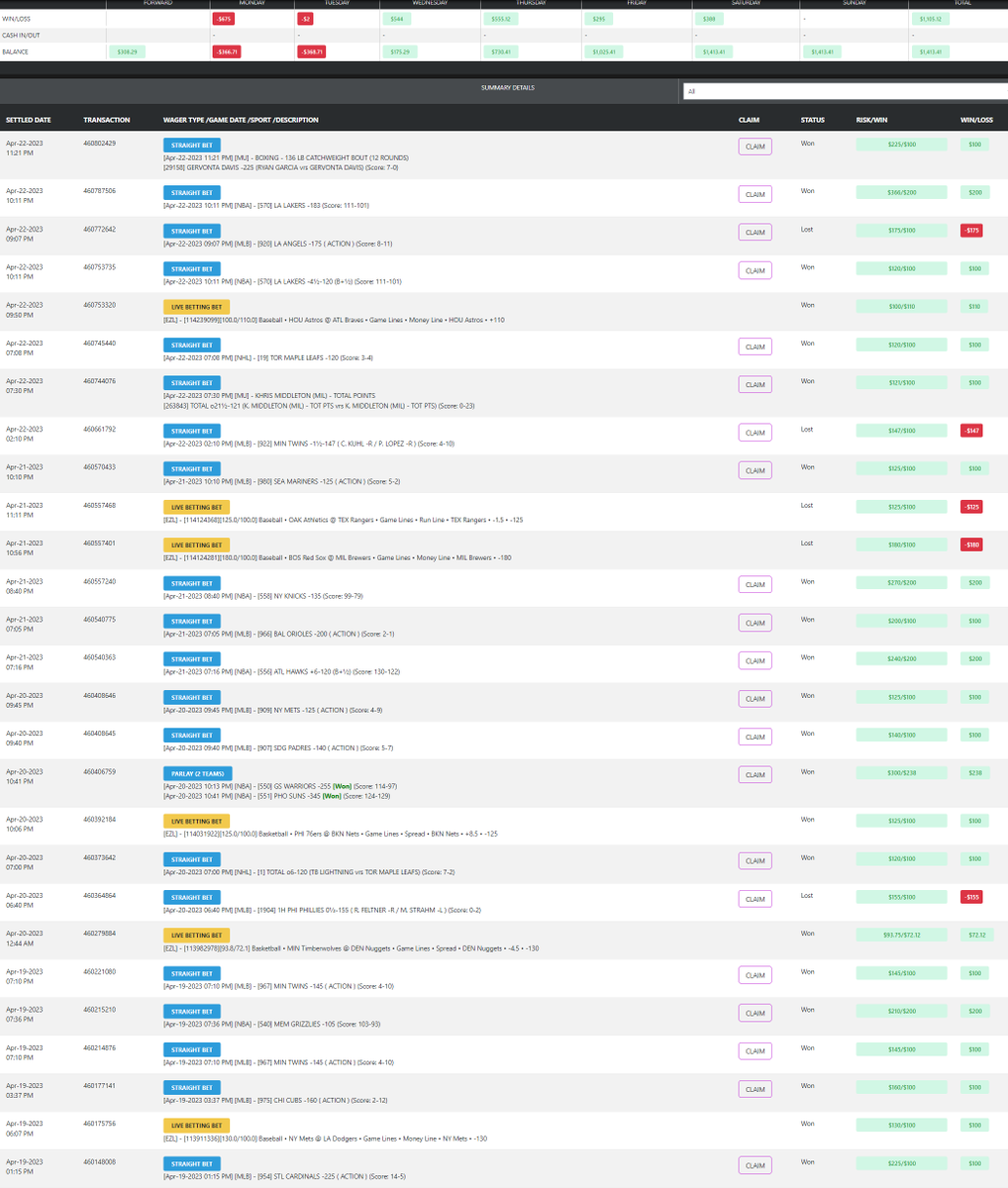The width and height of the screenshot is (1008, 1188).
Task: Claim the MIN Twins -1½ -147 bet
Action: tap(755, 433)
